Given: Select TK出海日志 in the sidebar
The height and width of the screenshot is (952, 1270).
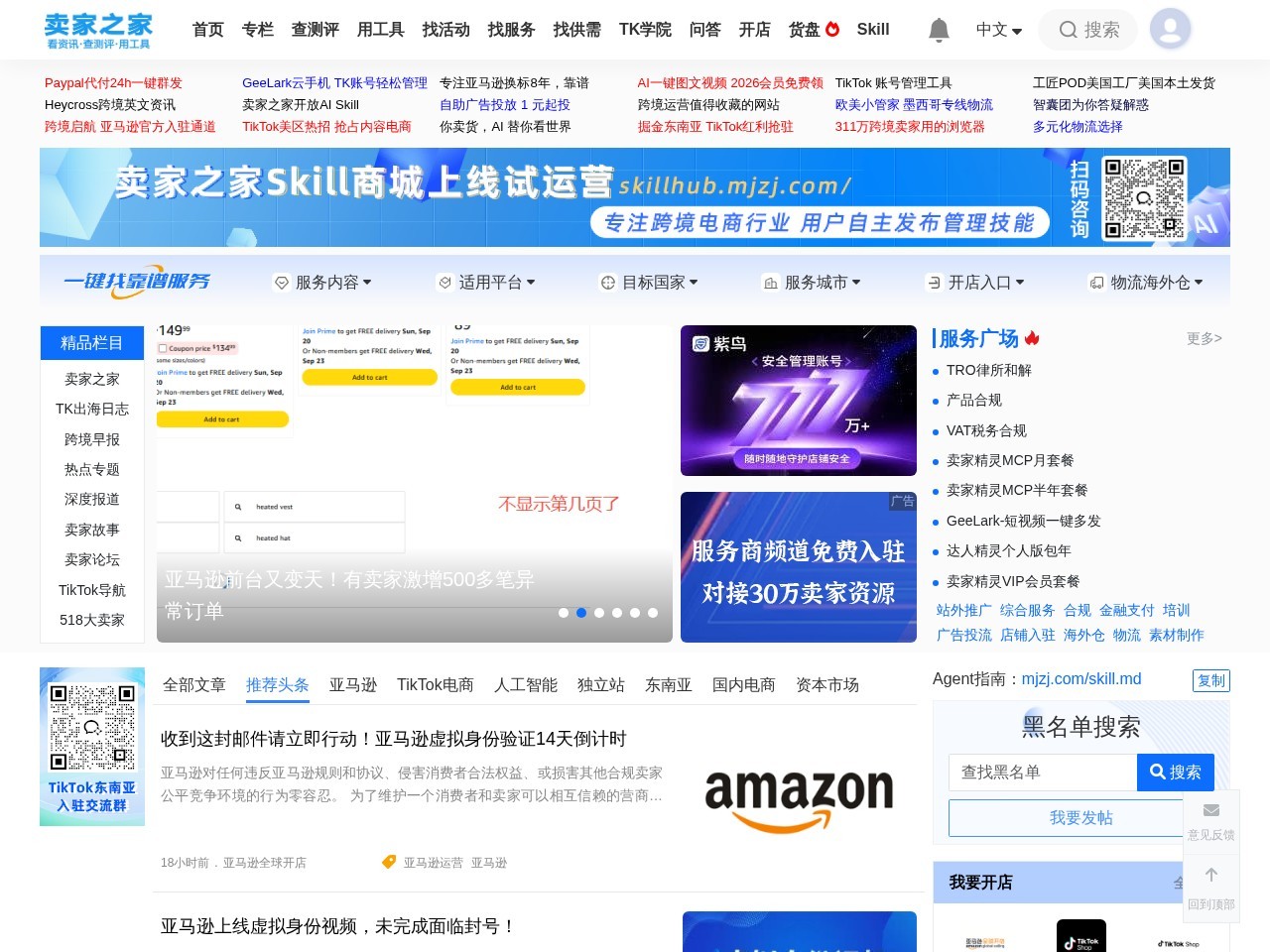Looking at the screenshot, I should tap(92, 409).
